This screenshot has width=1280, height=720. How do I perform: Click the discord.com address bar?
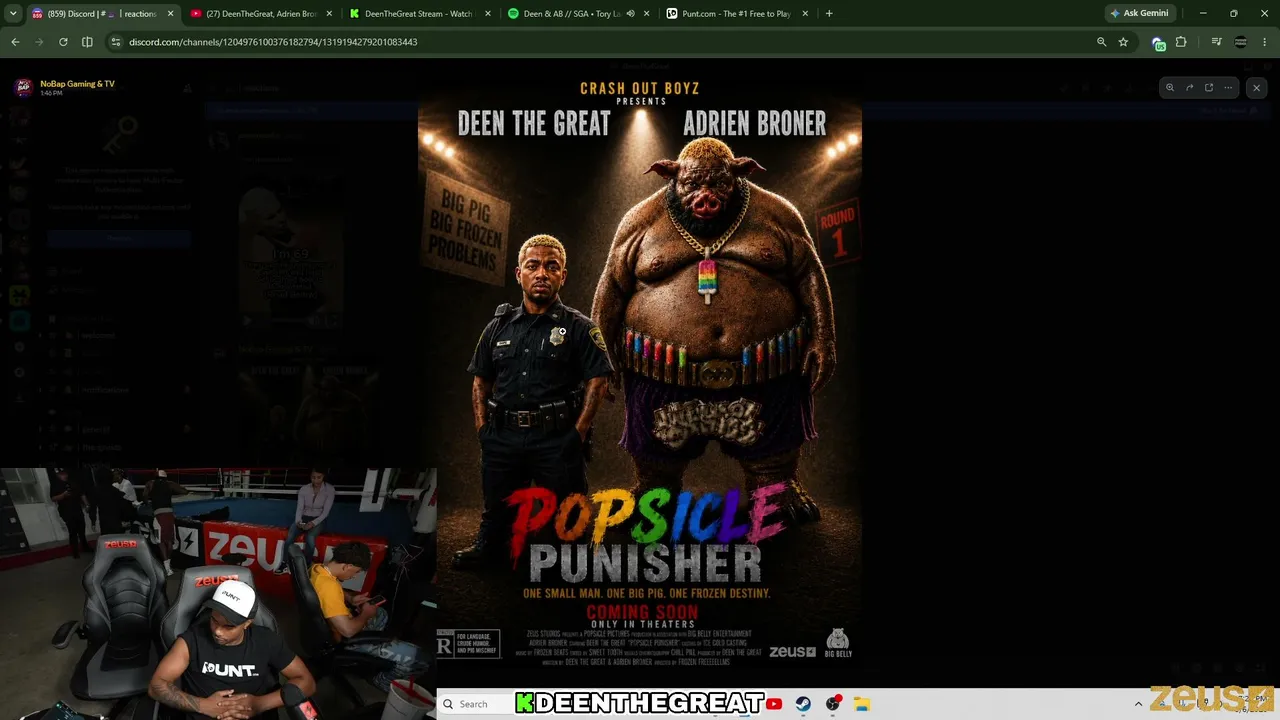[x=600, y=42]
